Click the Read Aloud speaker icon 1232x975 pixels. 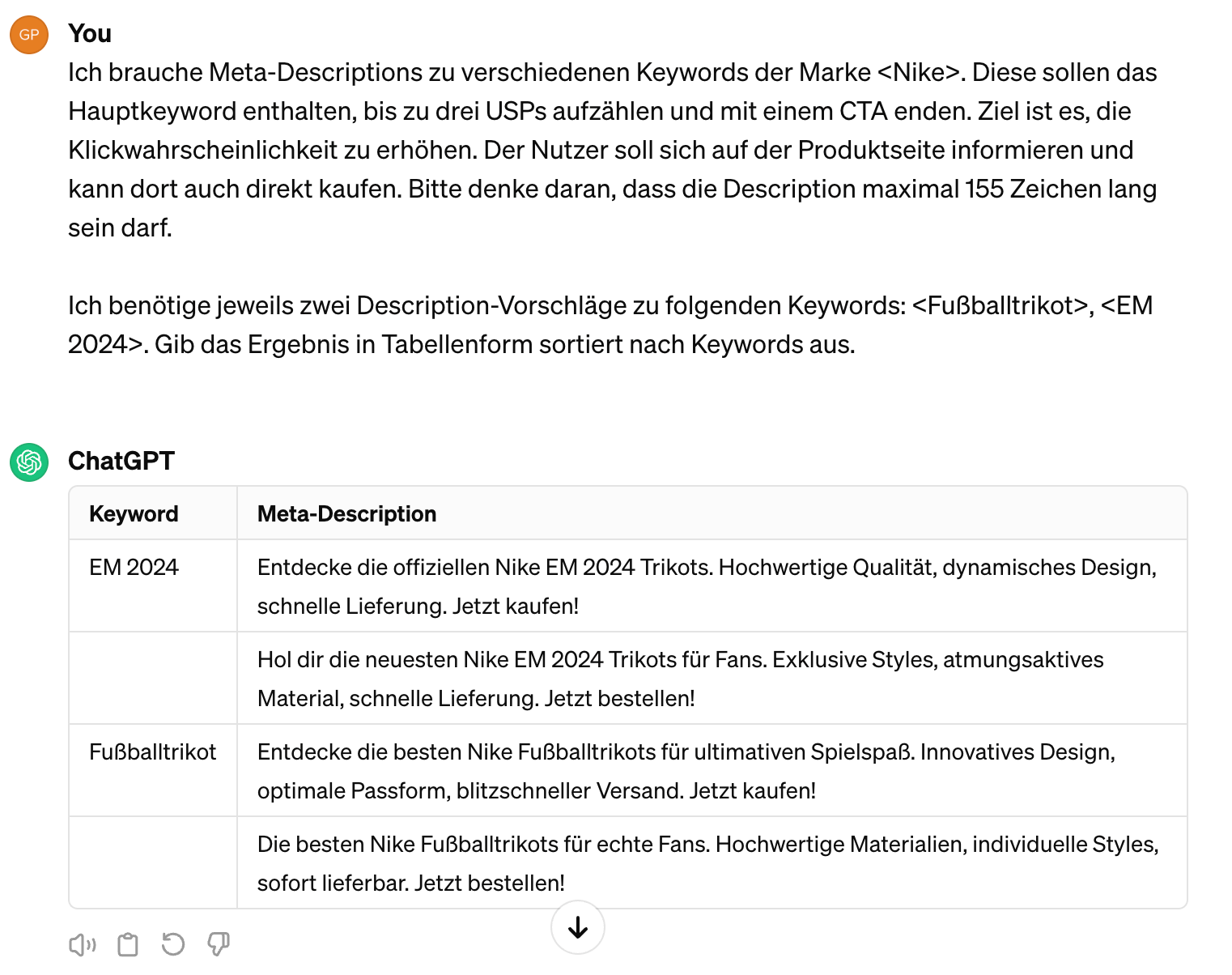83,944
